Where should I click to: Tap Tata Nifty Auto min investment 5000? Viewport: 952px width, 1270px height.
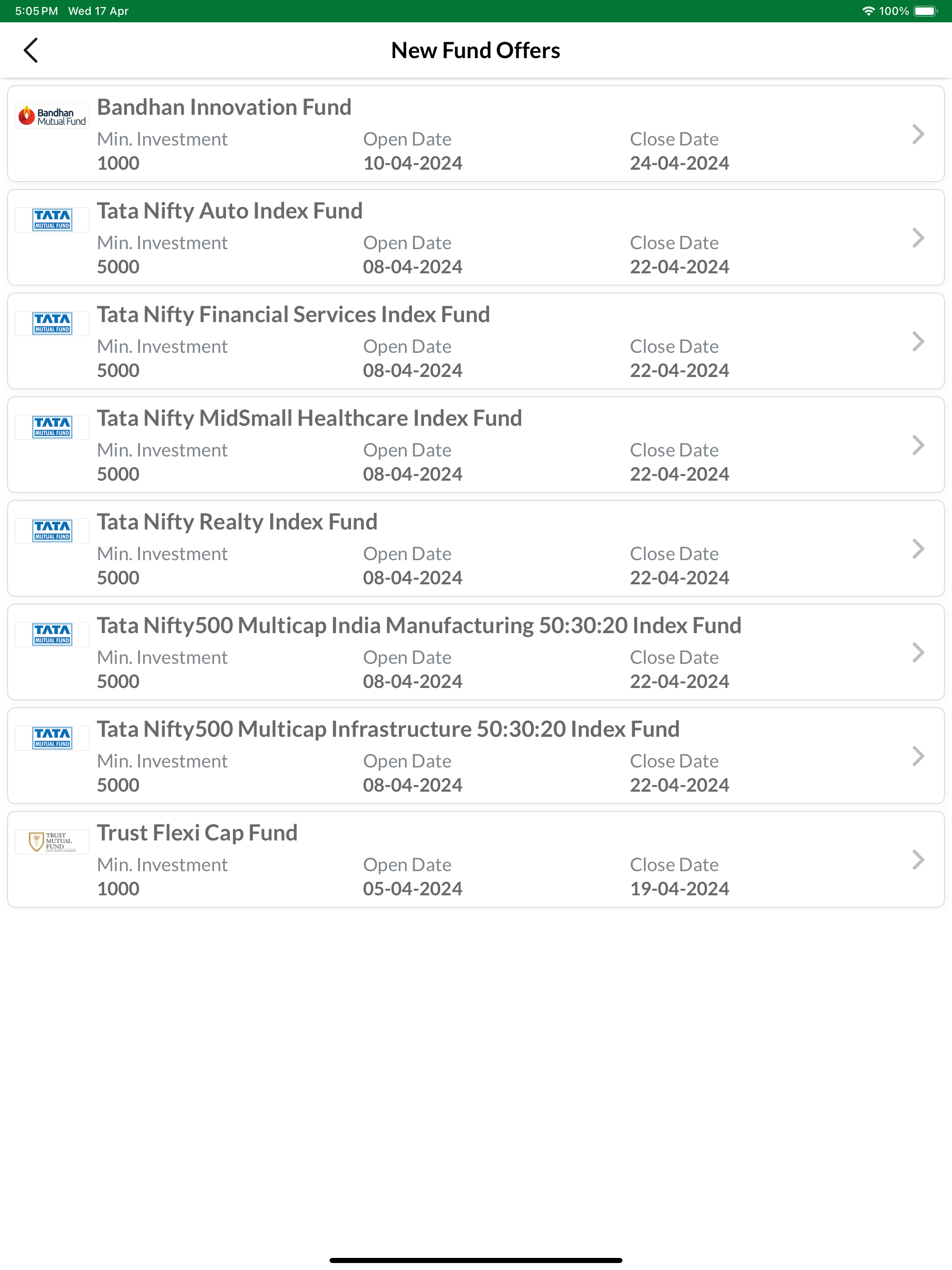[x=118, y=267]
